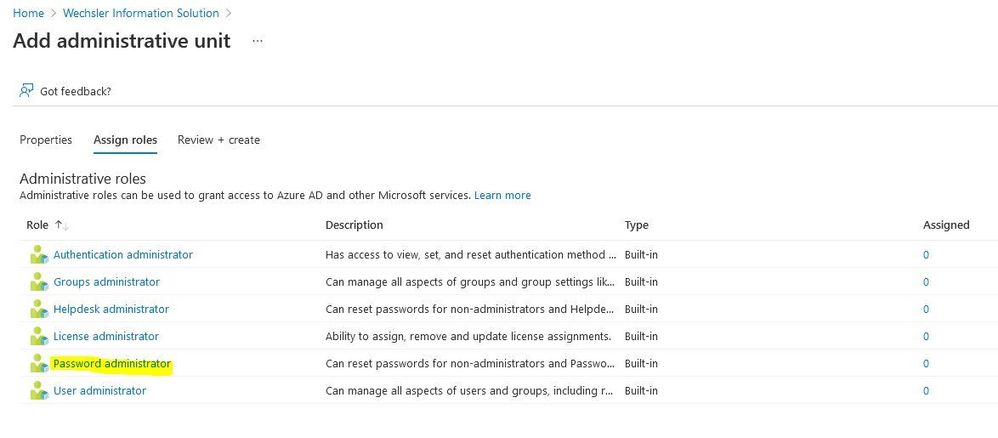998x438 pixels.
Task: Go to Home in the breadcrumb
Action: (x=28, y=13)
